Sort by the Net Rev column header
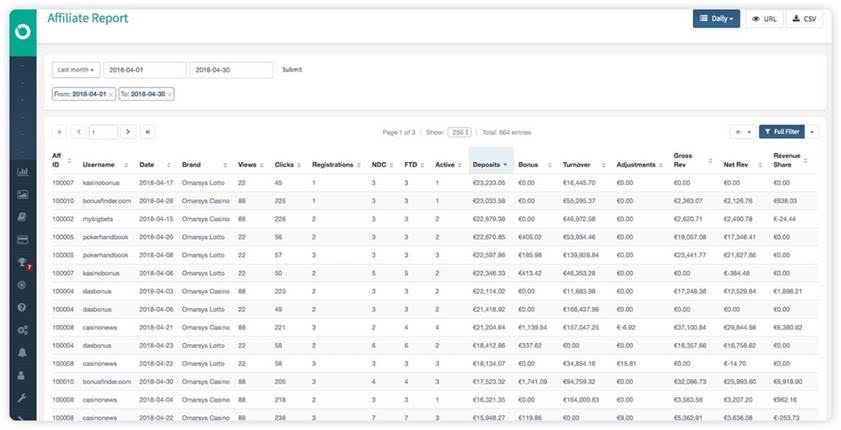Screen dimensions: 841x430 coord(743,165)
